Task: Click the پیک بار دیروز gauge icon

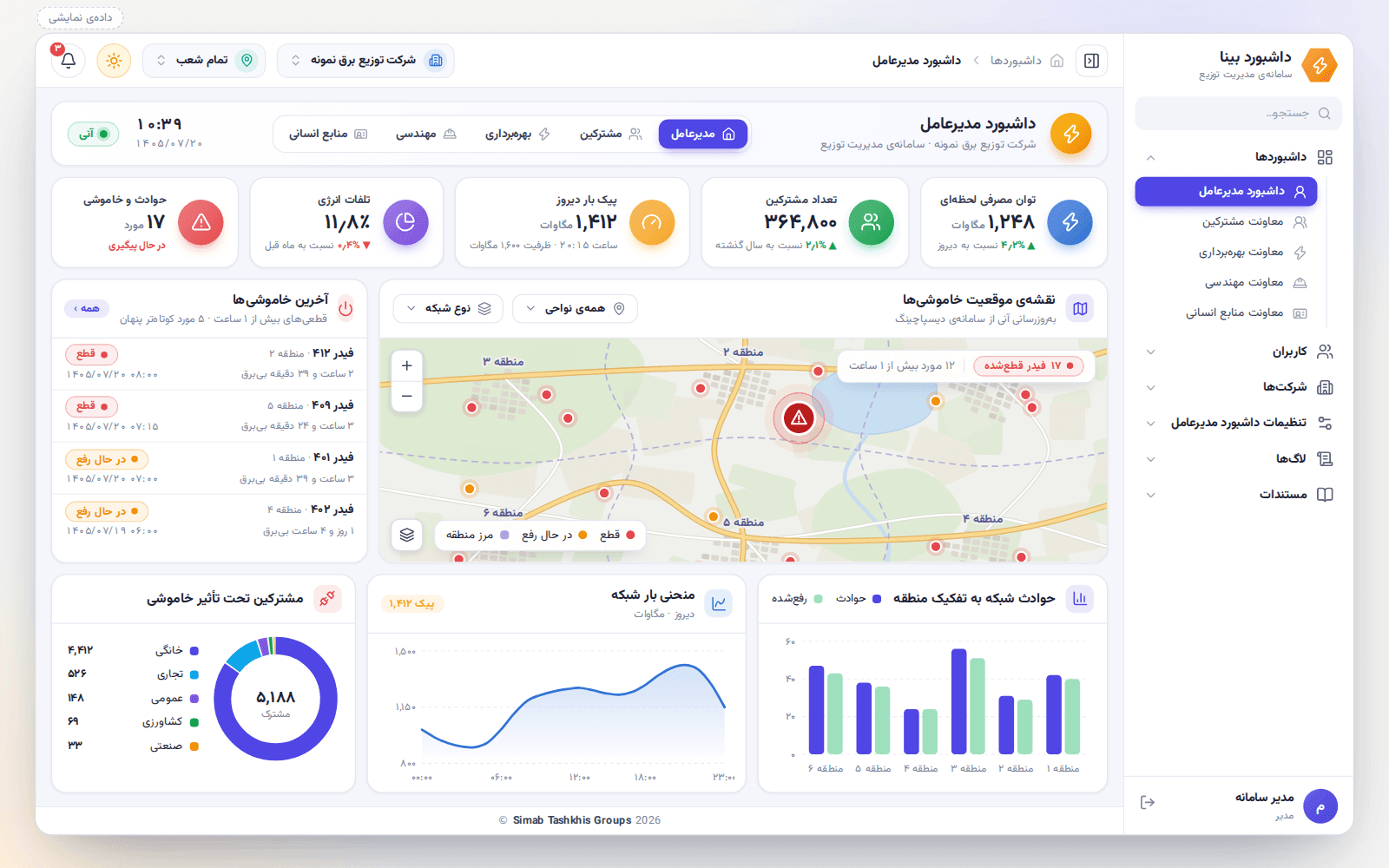Action: tap(652, 222)
